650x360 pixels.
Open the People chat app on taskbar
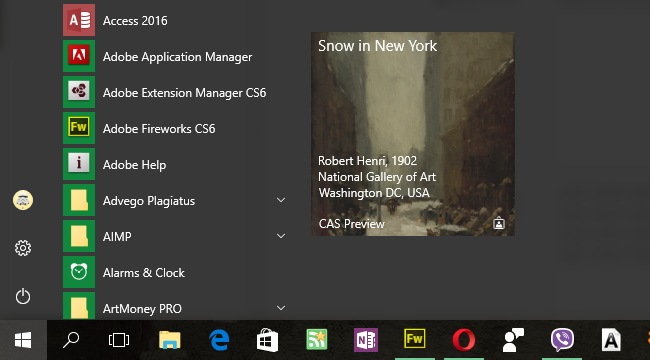tap(513, 340)
